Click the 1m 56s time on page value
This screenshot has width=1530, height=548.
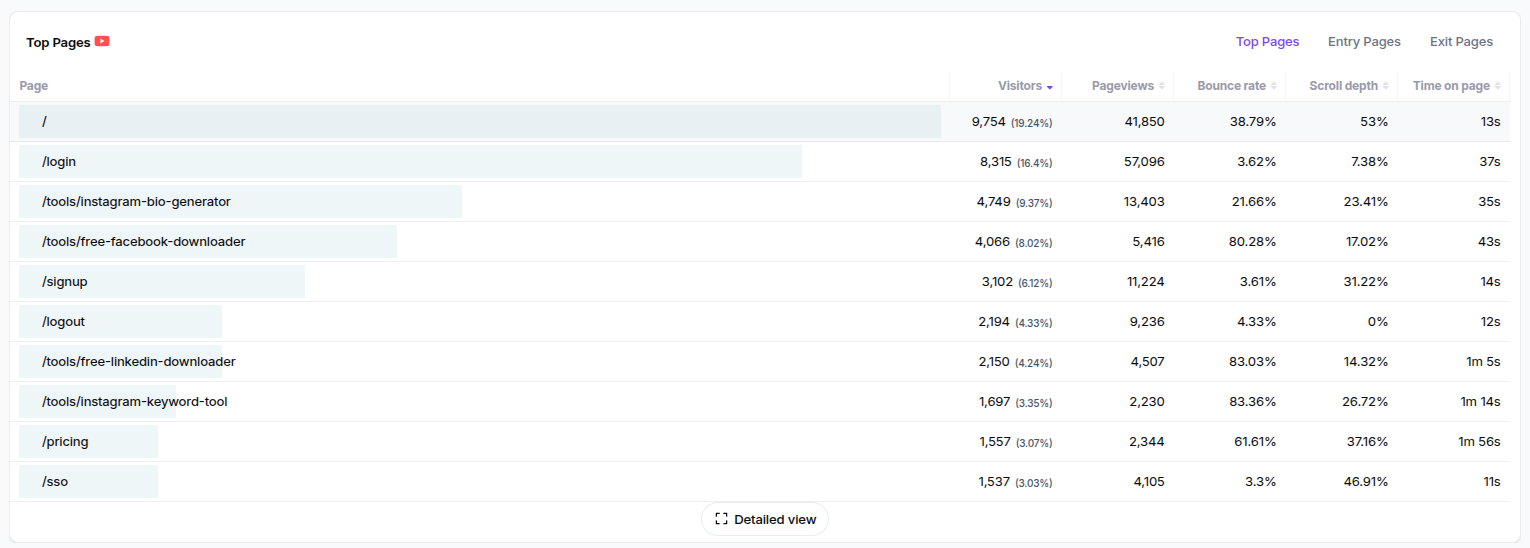tap(1479, 441)
